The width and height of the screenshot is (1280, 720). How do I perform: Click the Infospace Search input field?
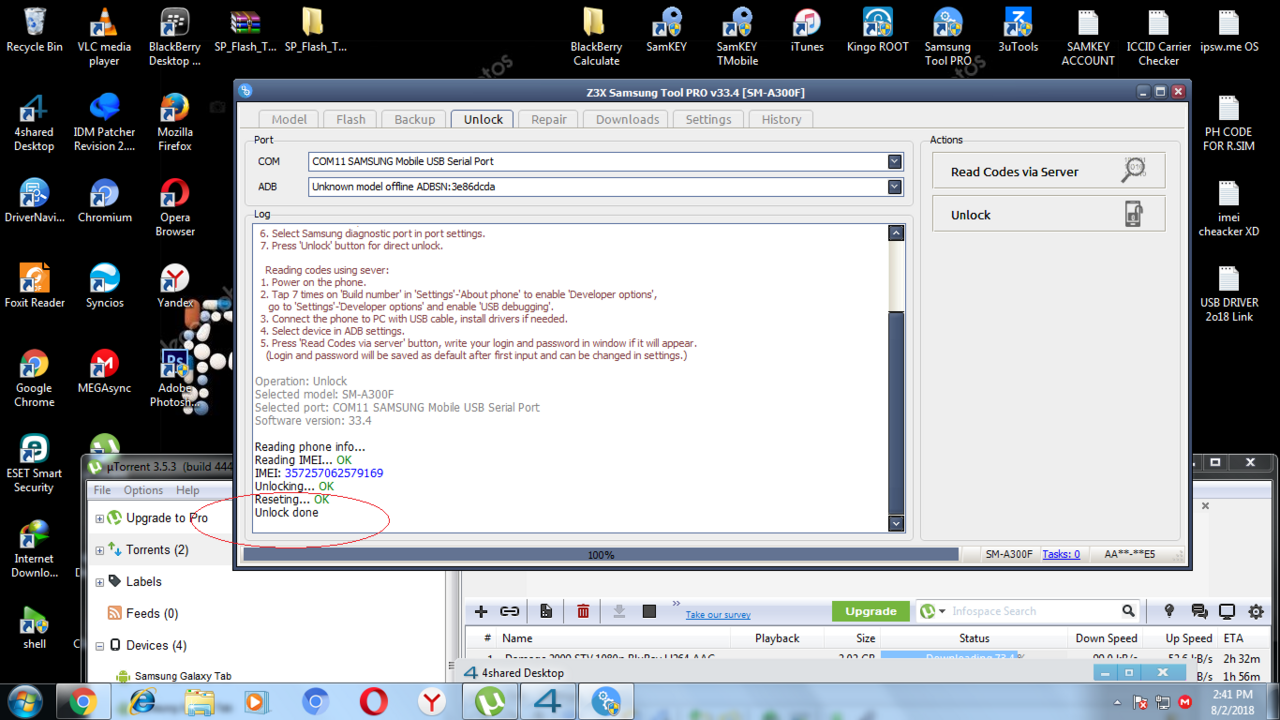coord(1032,611)
